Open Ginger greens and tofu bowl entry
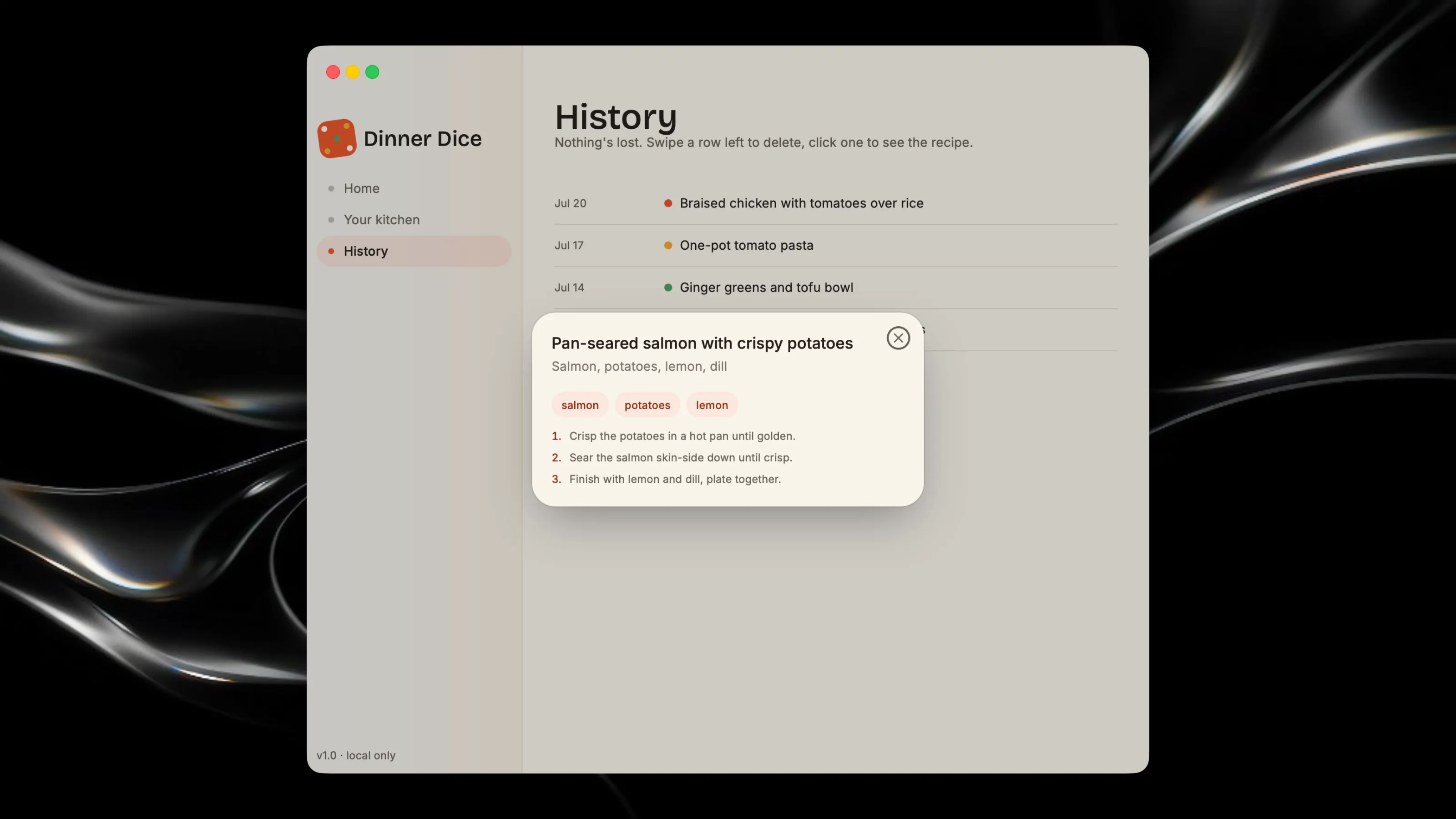This screenshot has height=819, width=1456. coord(836,287)
